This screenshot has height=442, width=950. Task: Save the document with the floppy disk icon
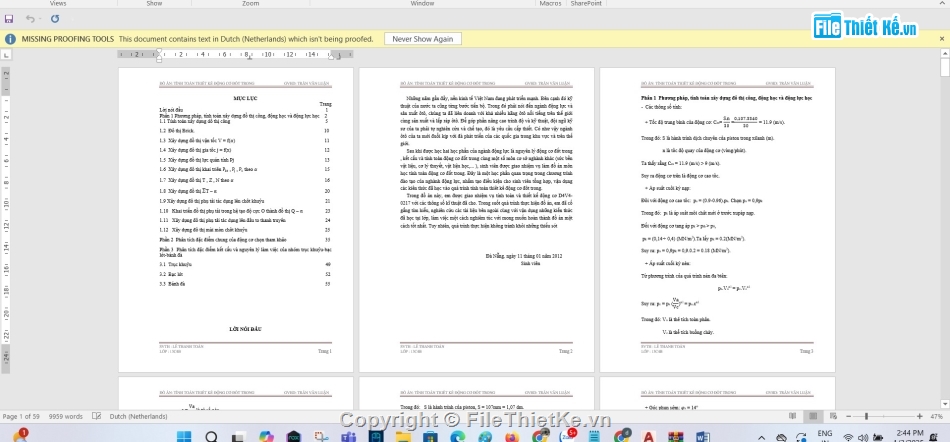(8, 19)
